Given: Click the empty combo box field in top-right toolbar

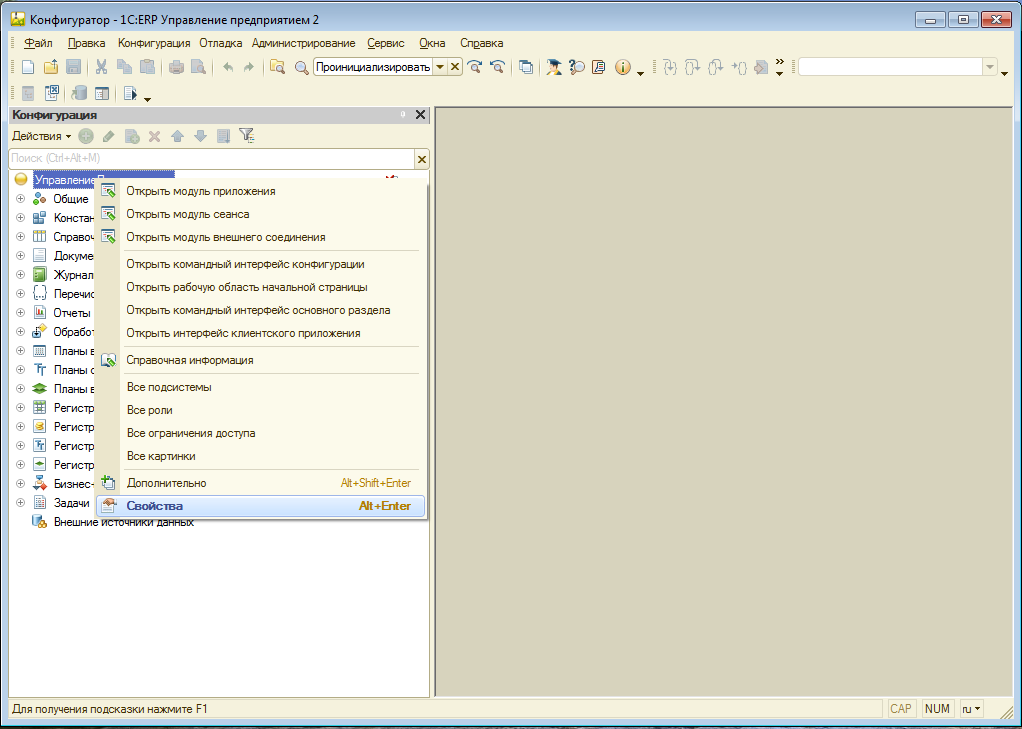Looking at the screenshot, I should click(x=890, y=67).
